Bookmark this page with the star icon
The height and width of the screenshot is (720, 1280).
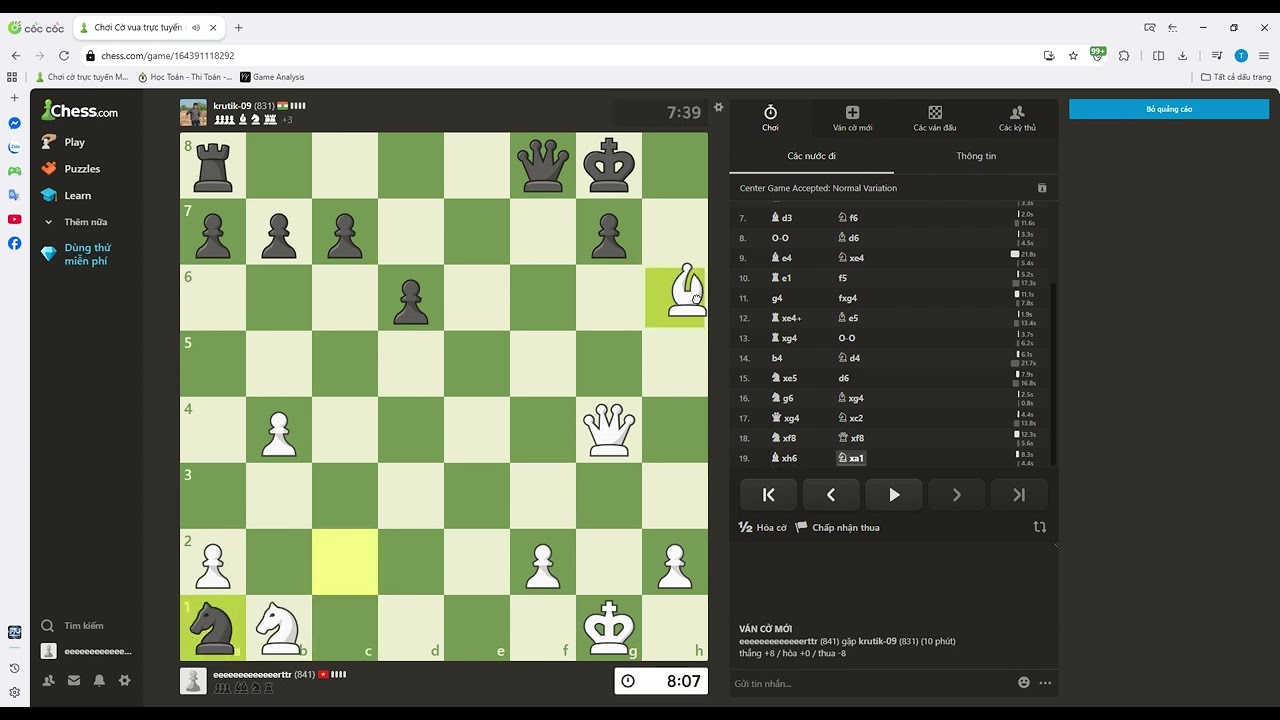[x=1073, y=56]
